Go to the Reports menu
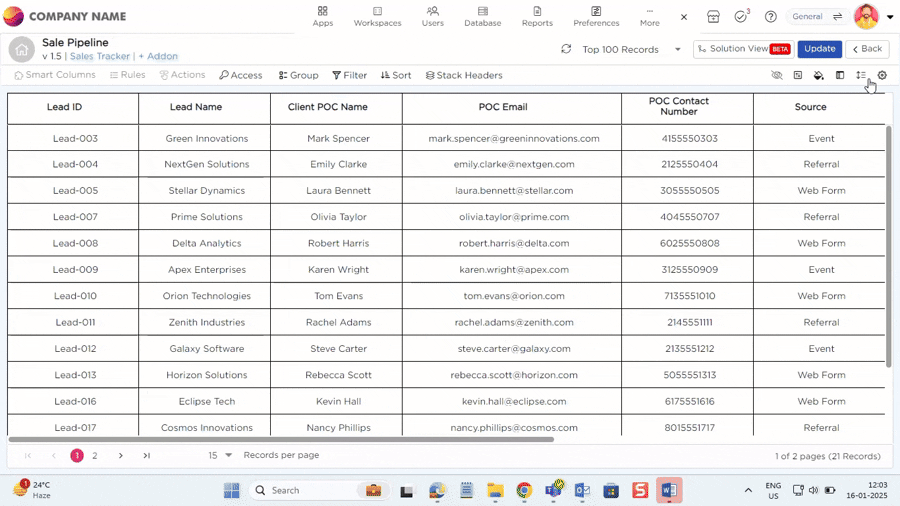The height and width of the screenshot is (506, 900). [537, 16]
